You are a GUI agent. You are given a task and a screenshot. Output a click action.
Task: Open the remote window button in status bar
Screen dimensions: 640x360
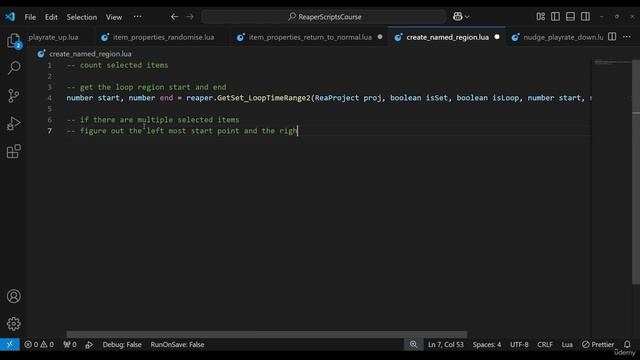(x=9, y=344)
